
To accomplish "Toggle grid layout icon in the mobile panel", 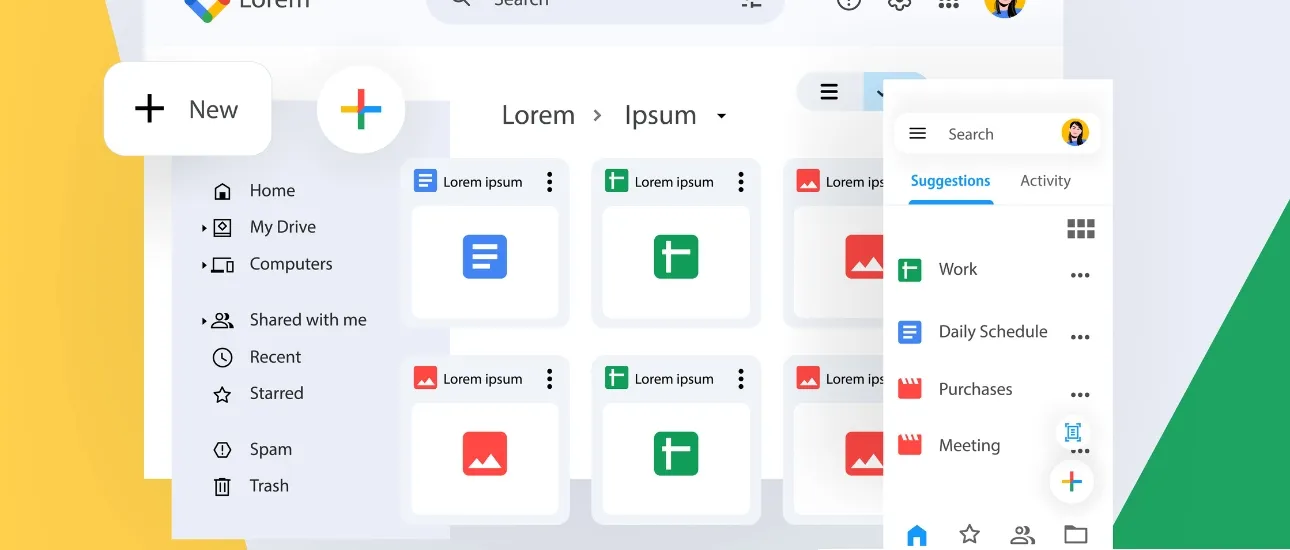I will (x=1081, y=229).
